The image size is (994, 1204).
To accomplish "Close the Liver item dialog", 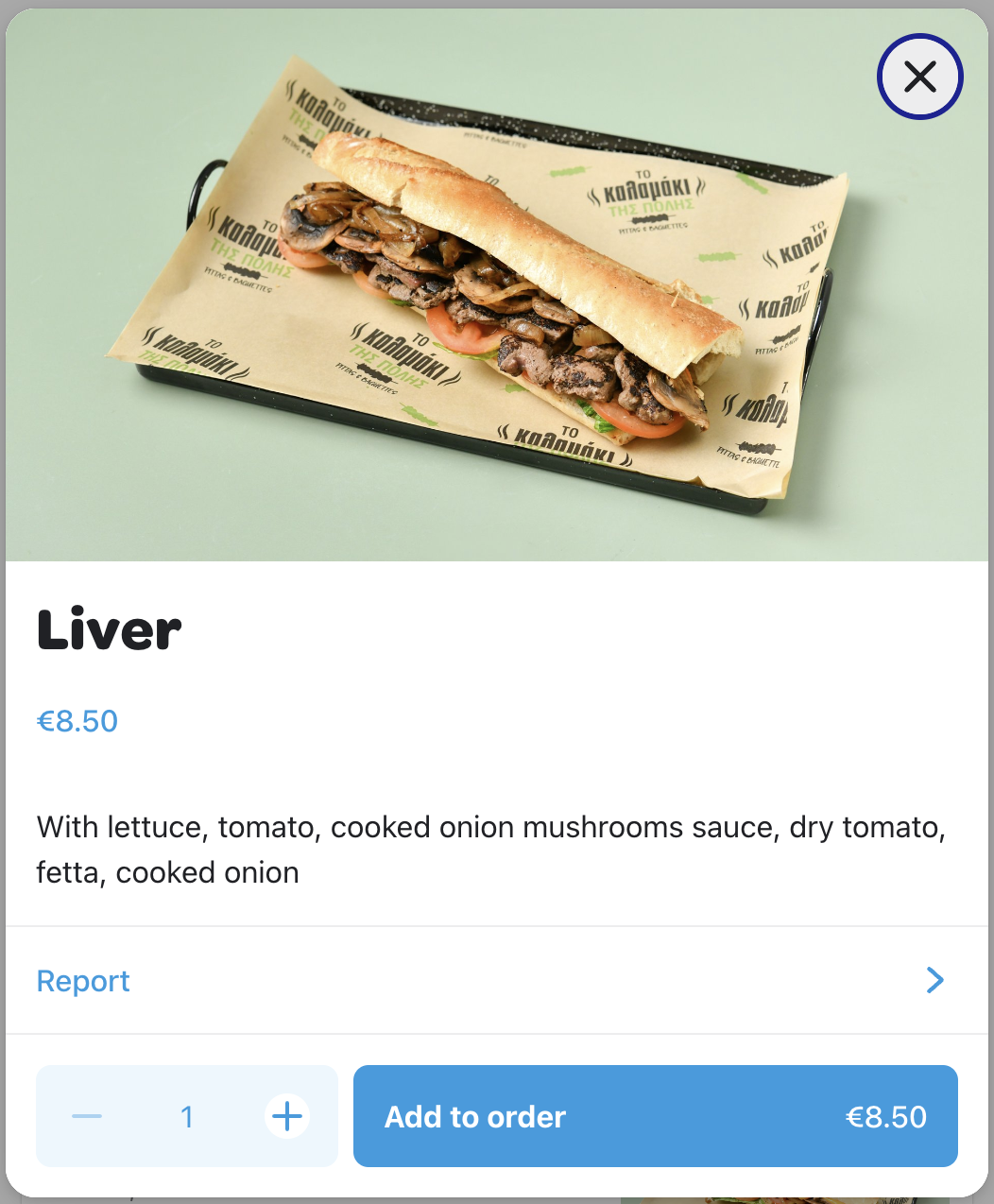I will point(919,77).
